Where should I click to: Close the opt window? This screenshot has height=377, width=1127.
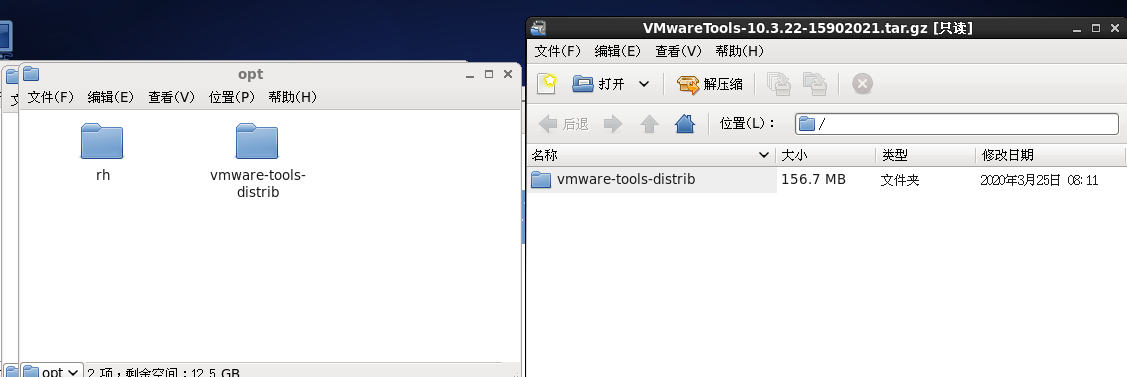coord(508,74)
